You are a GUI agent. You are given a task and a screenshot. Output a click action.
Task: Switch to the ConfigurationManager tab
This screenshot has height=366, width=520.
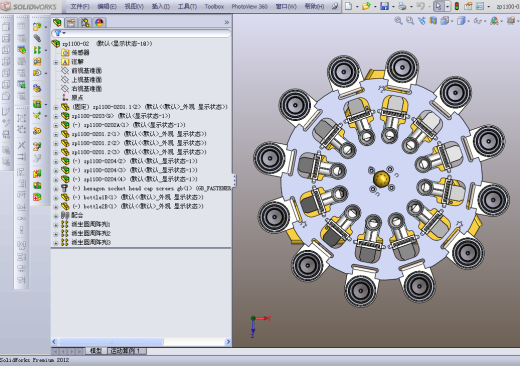pos(85,22)
